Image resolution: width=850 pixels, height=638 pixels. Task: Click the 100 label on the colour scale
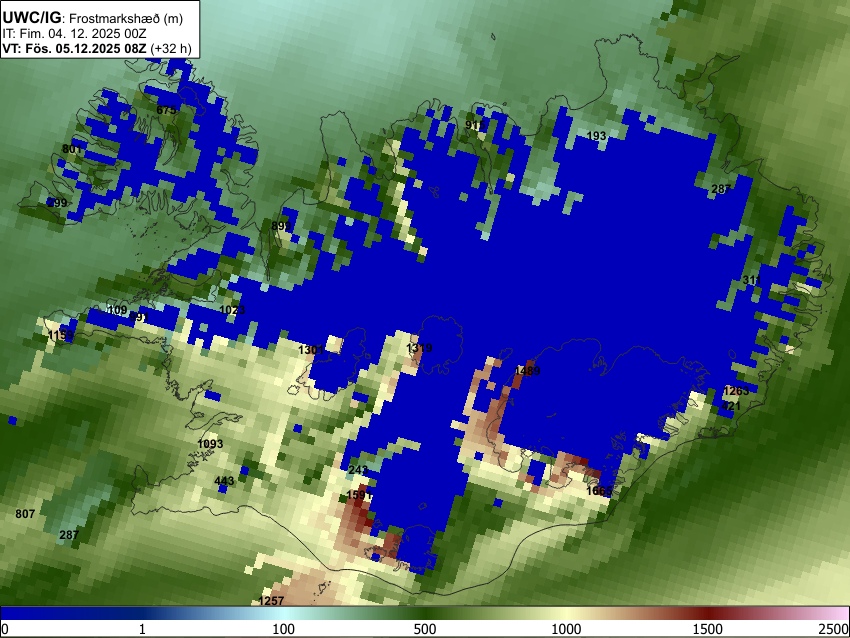(x=284, y=629)
